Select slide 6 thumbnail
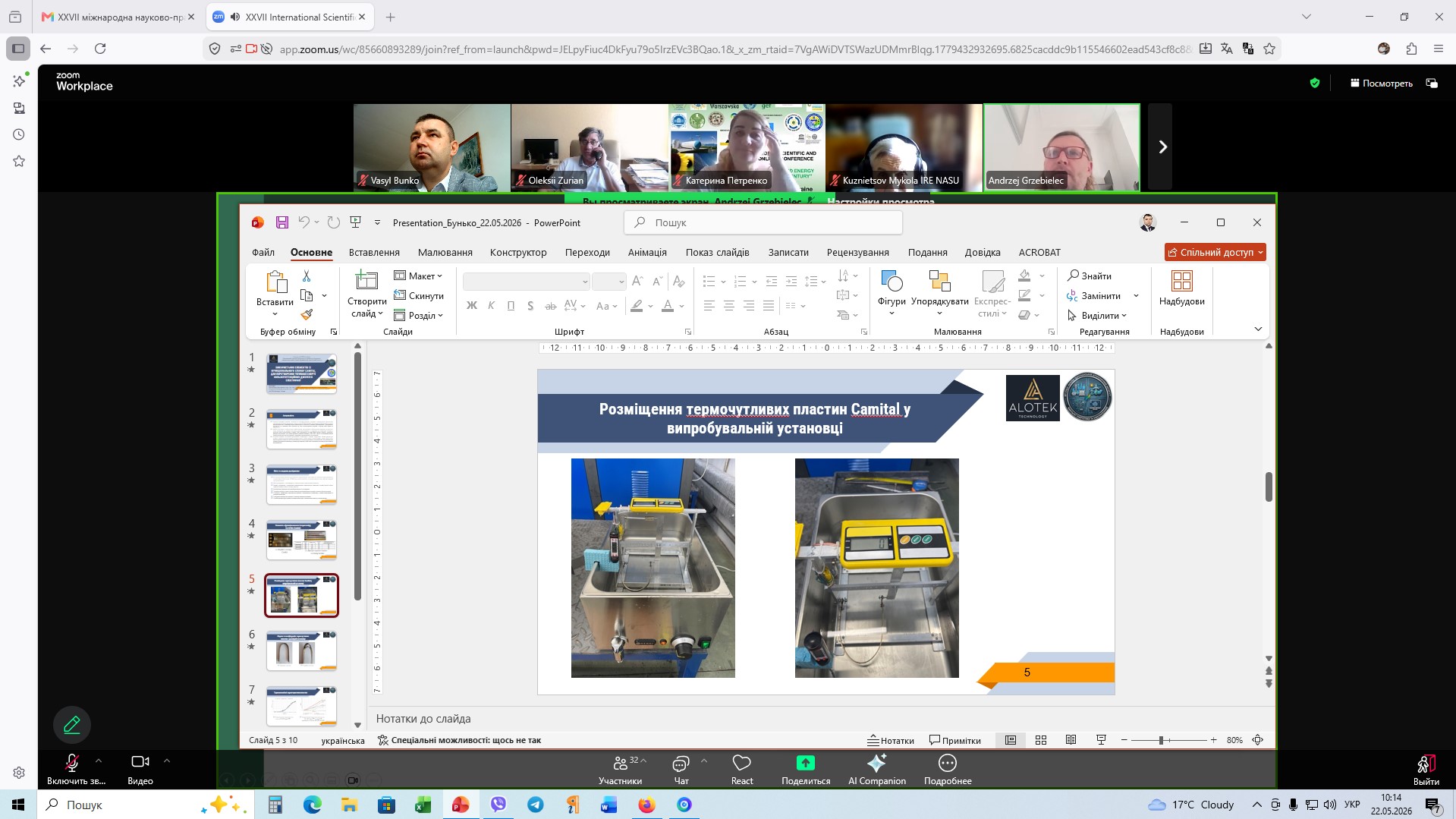Image resolution: width=1456 pixels, height=819 pixels. 301,650
